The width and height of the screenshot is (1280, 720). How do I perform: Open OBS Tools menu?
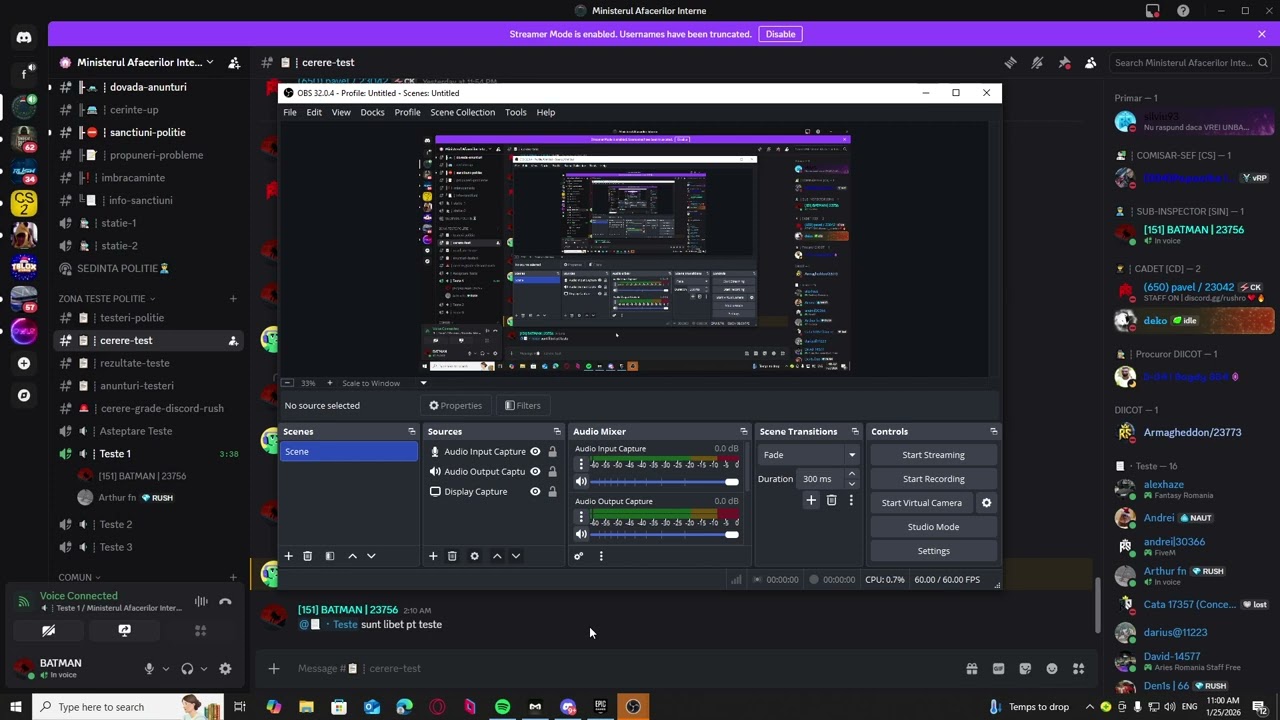coord(516,112)
